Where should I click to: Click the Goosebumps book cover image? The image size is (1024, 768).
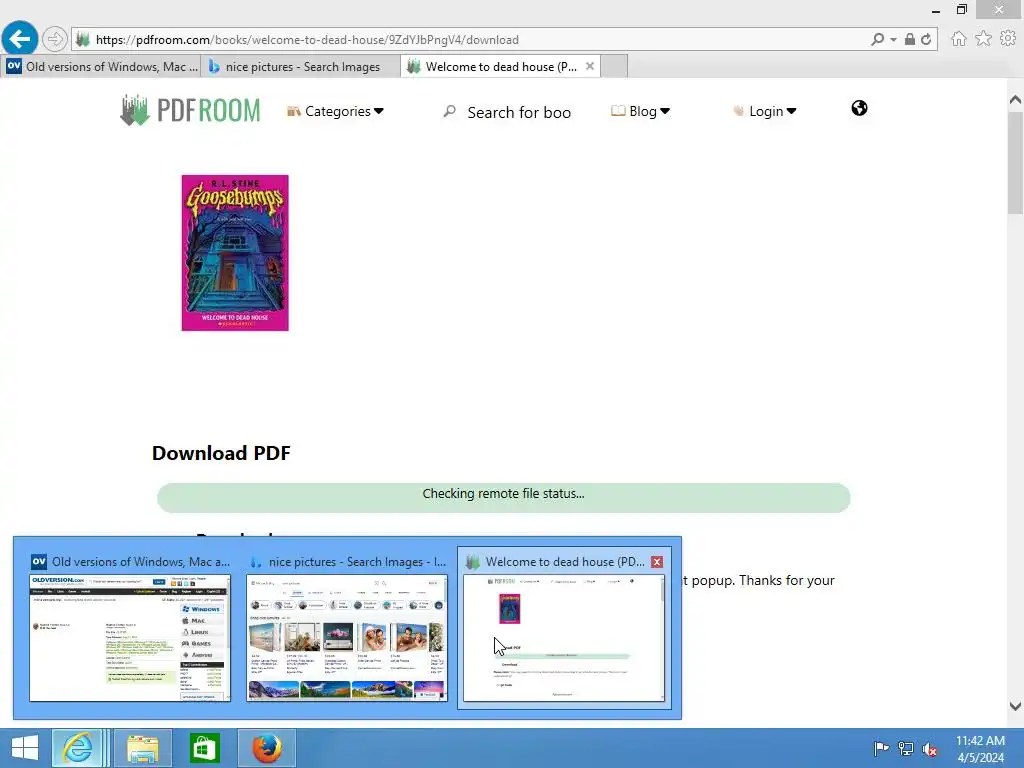(235, 253)
